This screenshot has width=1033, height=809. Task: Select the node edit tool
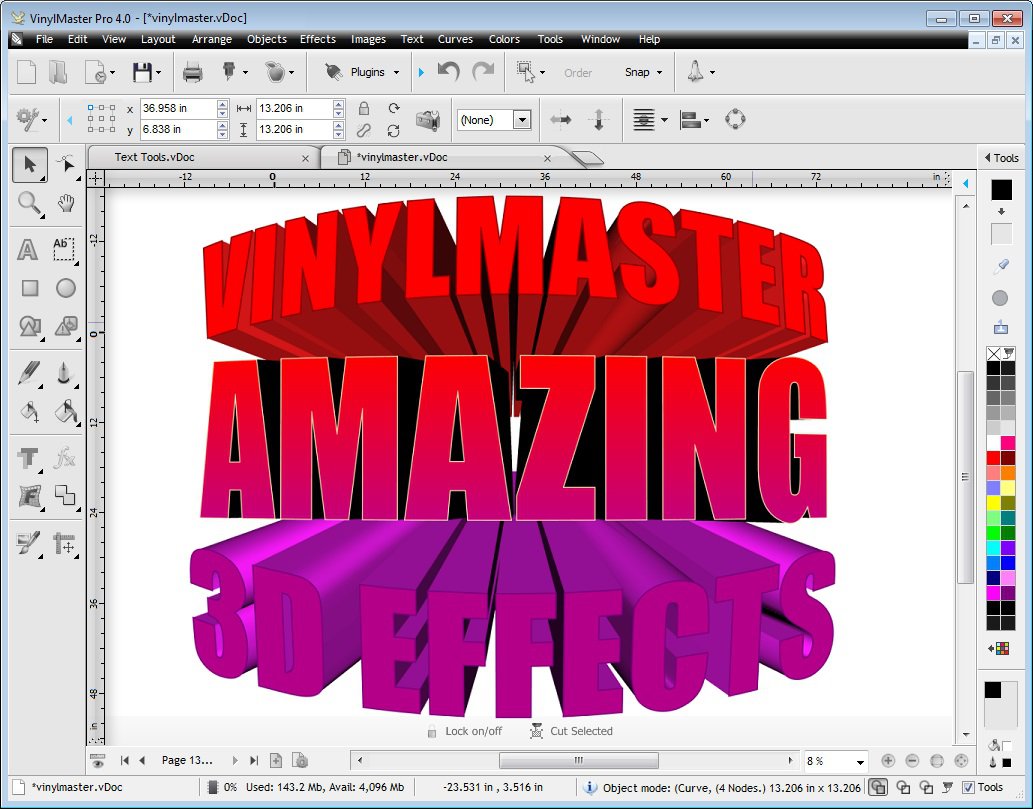(x=65, y=165)
